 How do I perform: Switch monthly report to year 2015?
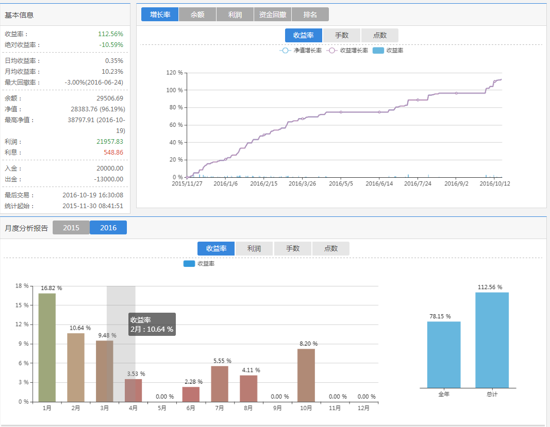coord(71,228)
